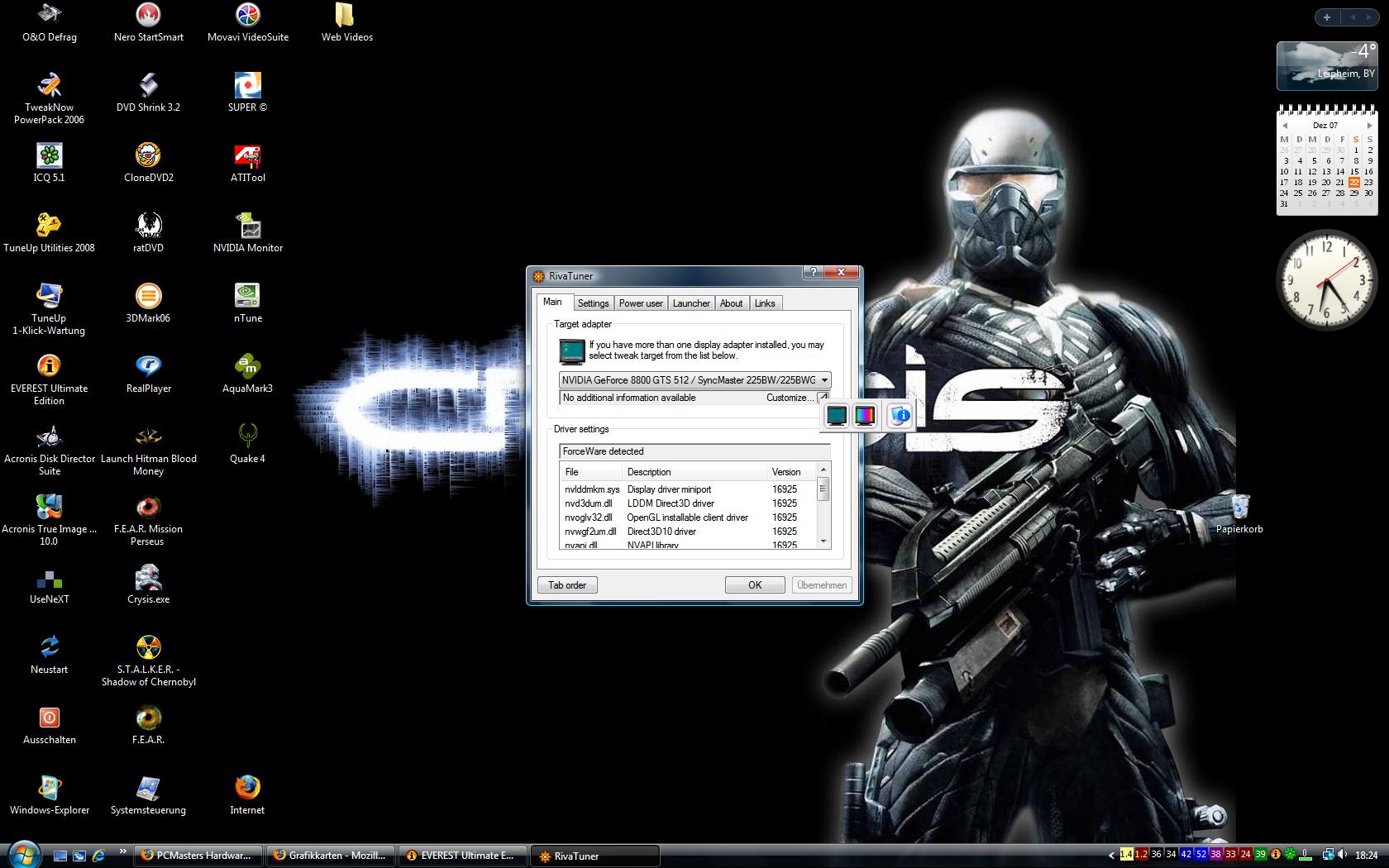1389x868 pixels.
Task: Click driver list scrollbar down arrow
Action: click(x=823, y=541)
